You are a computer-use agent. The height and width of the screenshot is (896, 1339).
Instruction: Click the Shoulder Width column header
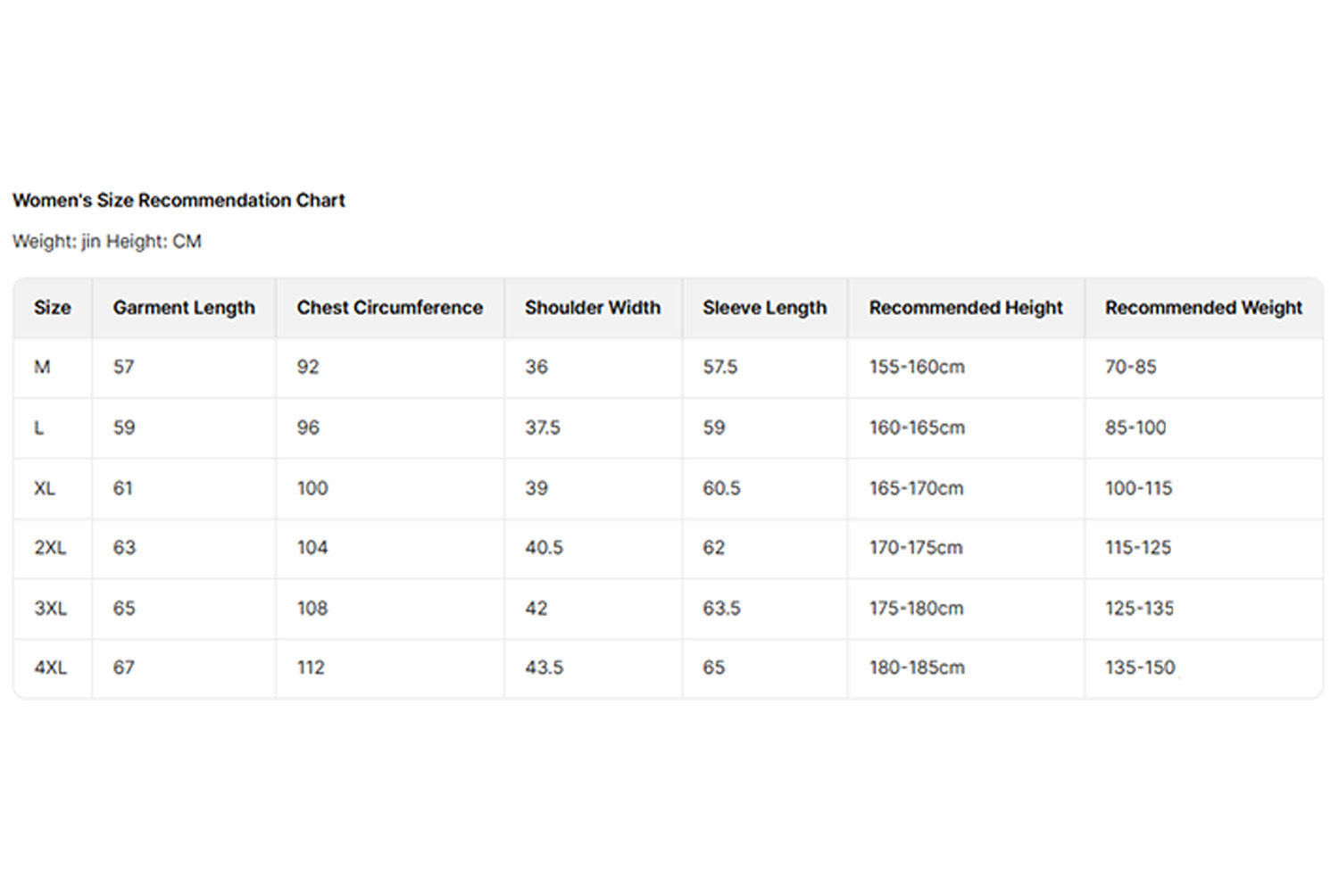click(x=593, y=308)
